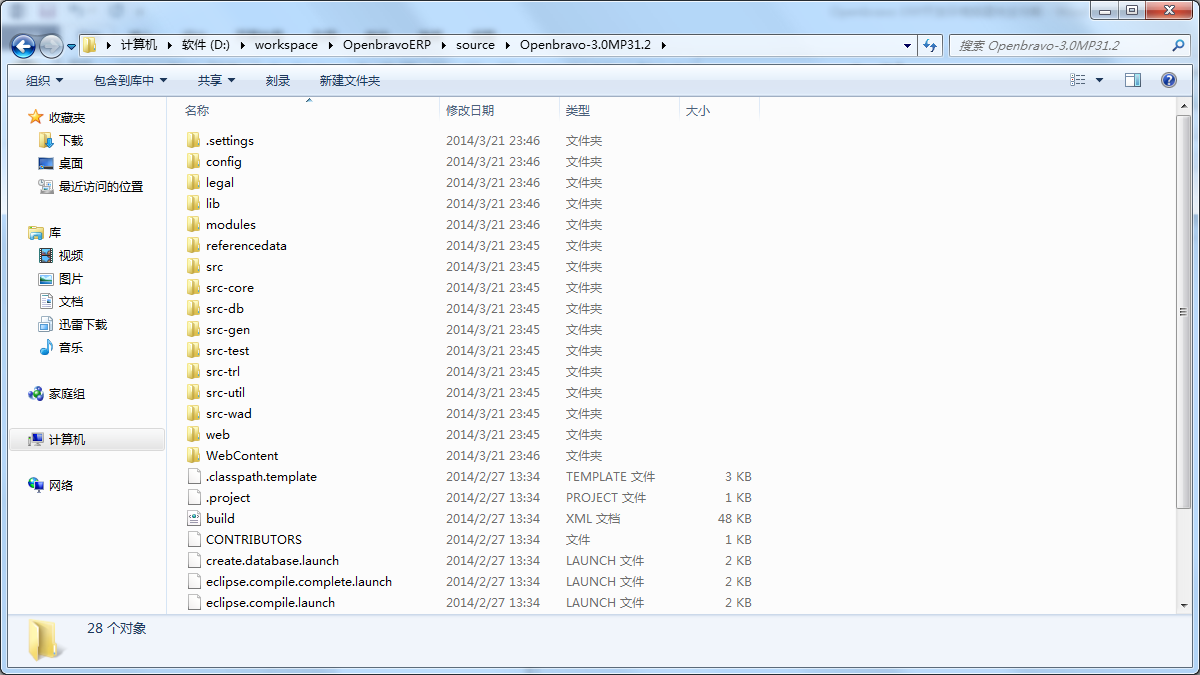Open Help with the question mark icon
This screenshot has height=675, width=1200.
coord(1168,80)
